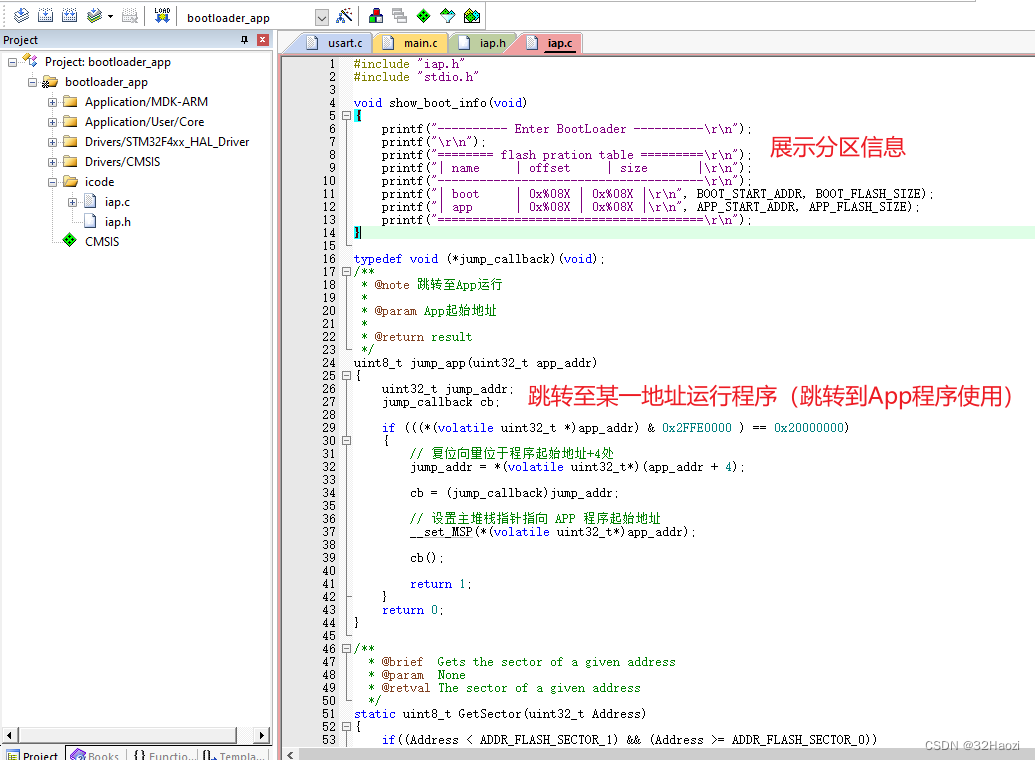This screenshot has height=760, width=1035.
Task: Click the Pack Installer icon
Action: pos(472,16)
